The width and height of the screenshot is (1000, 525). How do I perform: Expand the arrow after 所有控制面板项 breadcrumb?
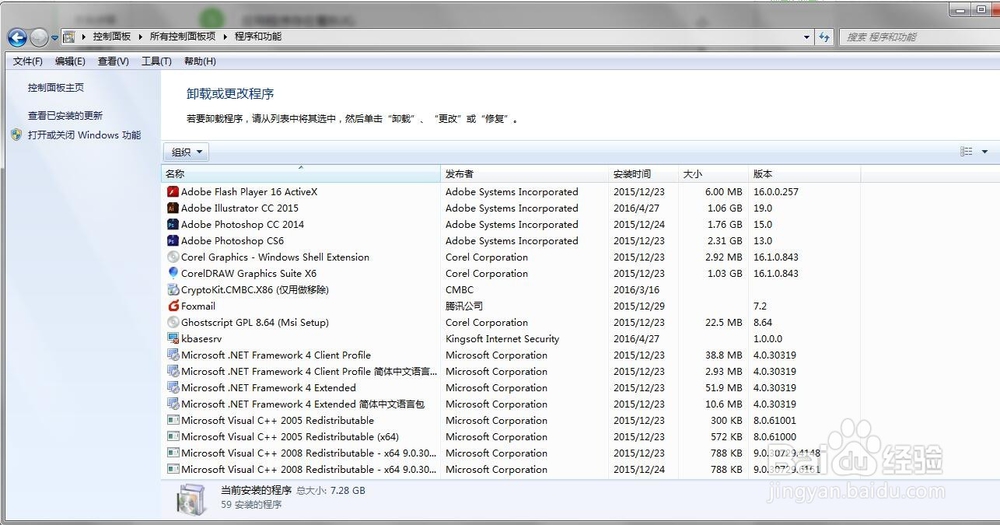(225, 36)
